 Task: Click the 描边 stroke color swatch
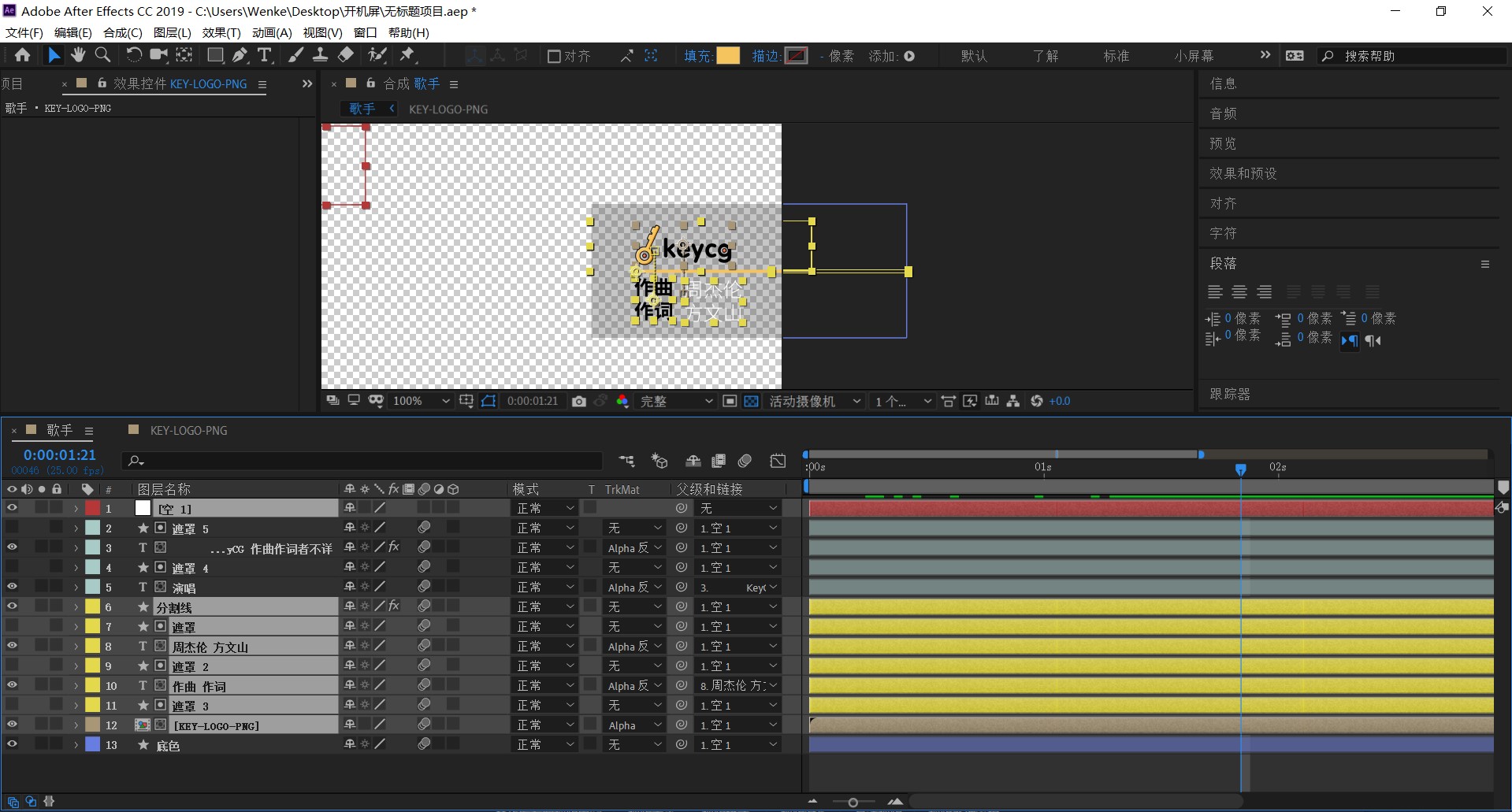coord(797,56)
